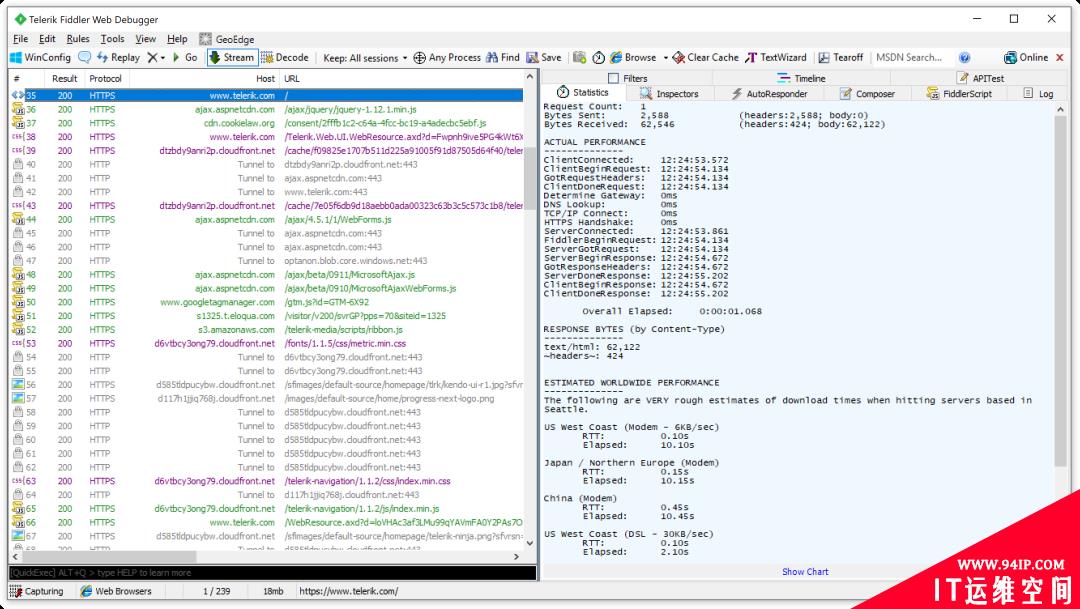1080x609 pixels.
Task: Click the lock icon of session 40
Action: (x=18, y=165)
